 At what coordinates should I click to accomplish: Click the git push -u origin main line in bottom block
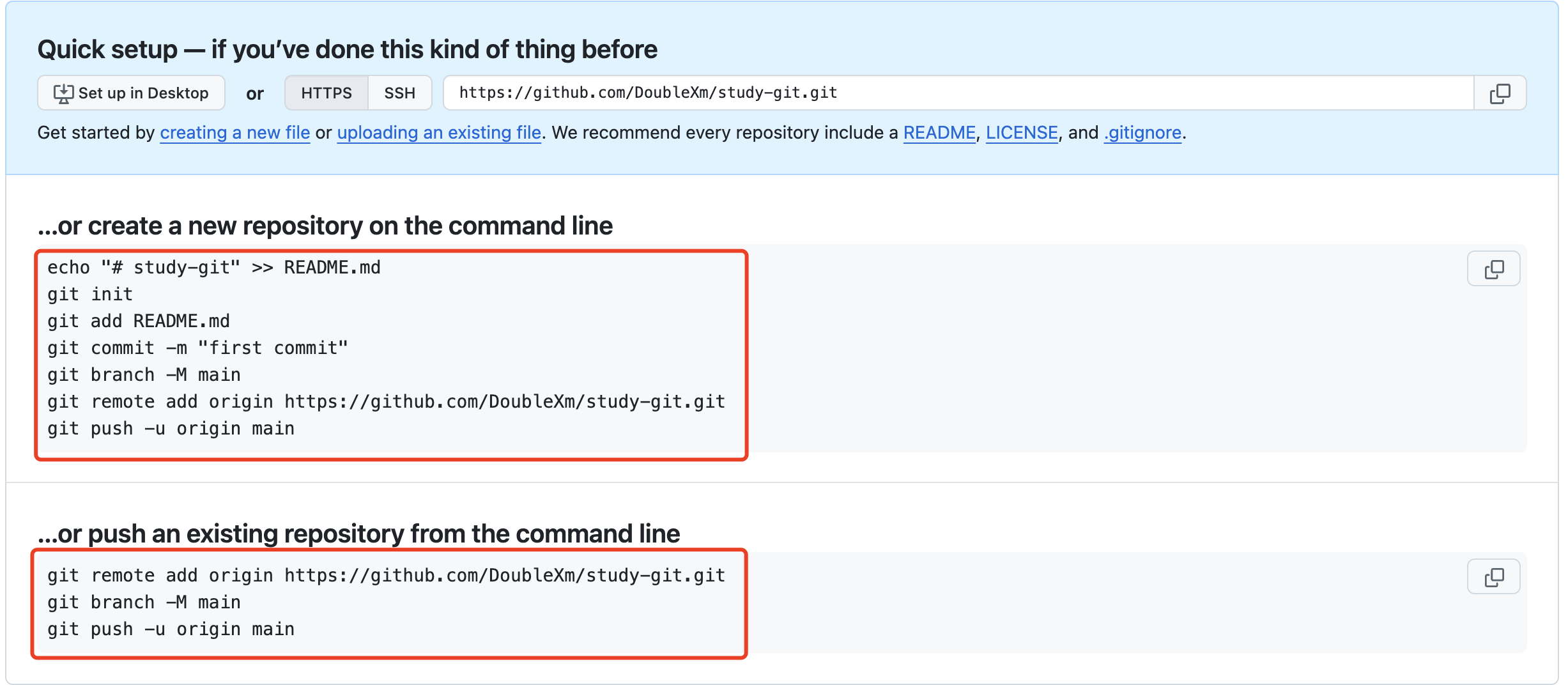click(x=171, y=629)
